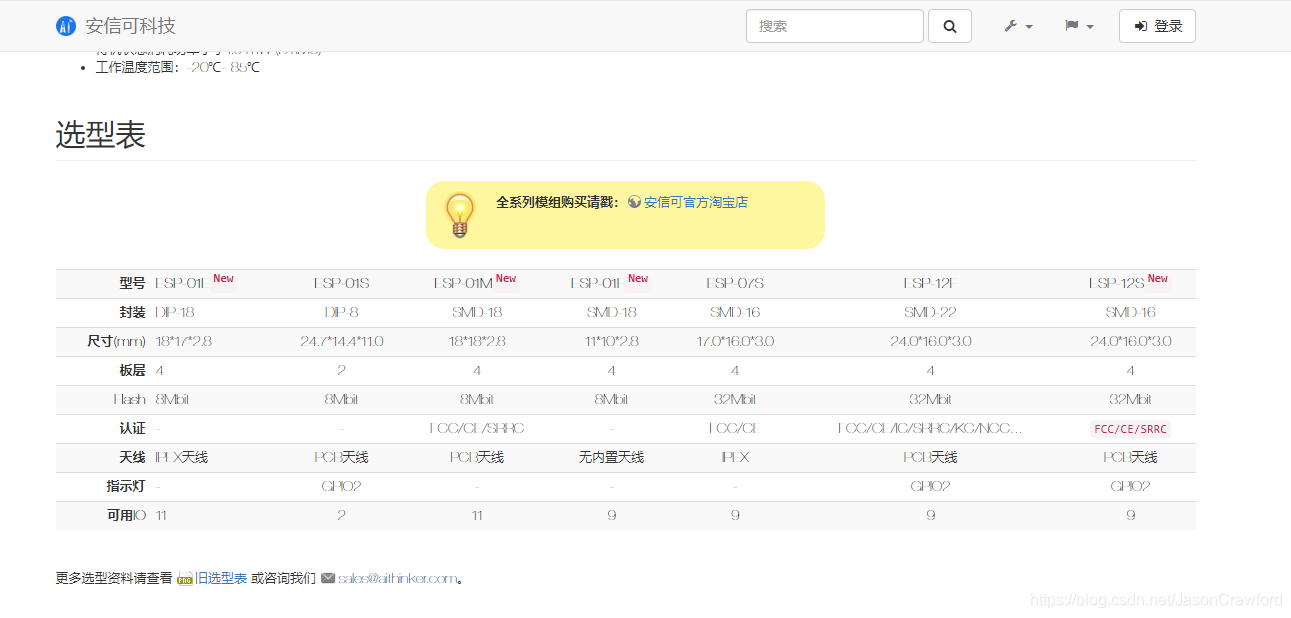Click the Ai-Thinker logo icon
The height and width of the screenshot is (618, 1291).
tap(66, 26)
